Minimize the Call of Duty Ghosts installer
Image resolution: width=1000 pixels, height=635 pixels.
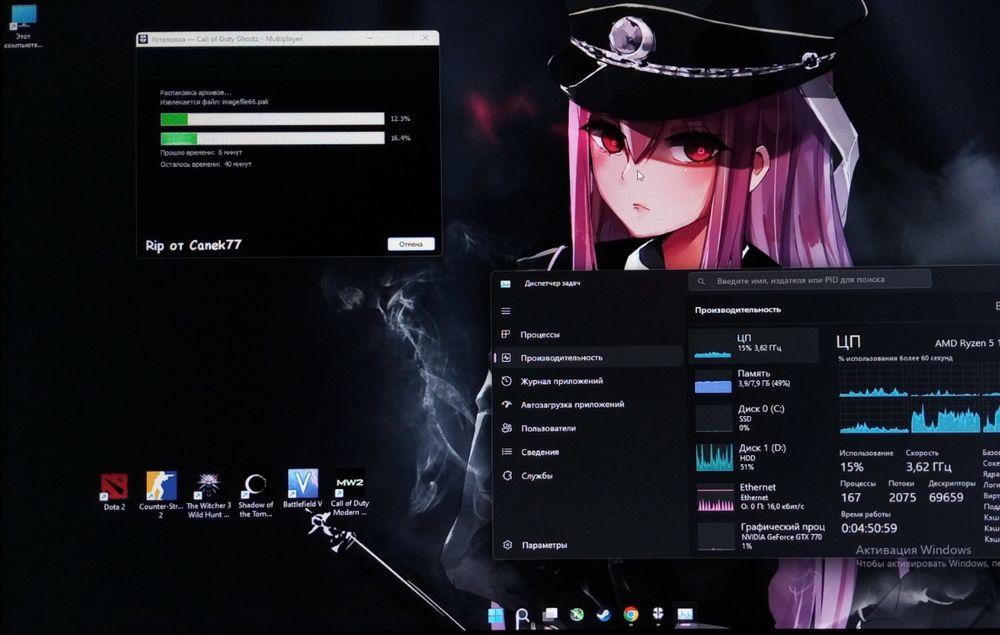[370, 39]
